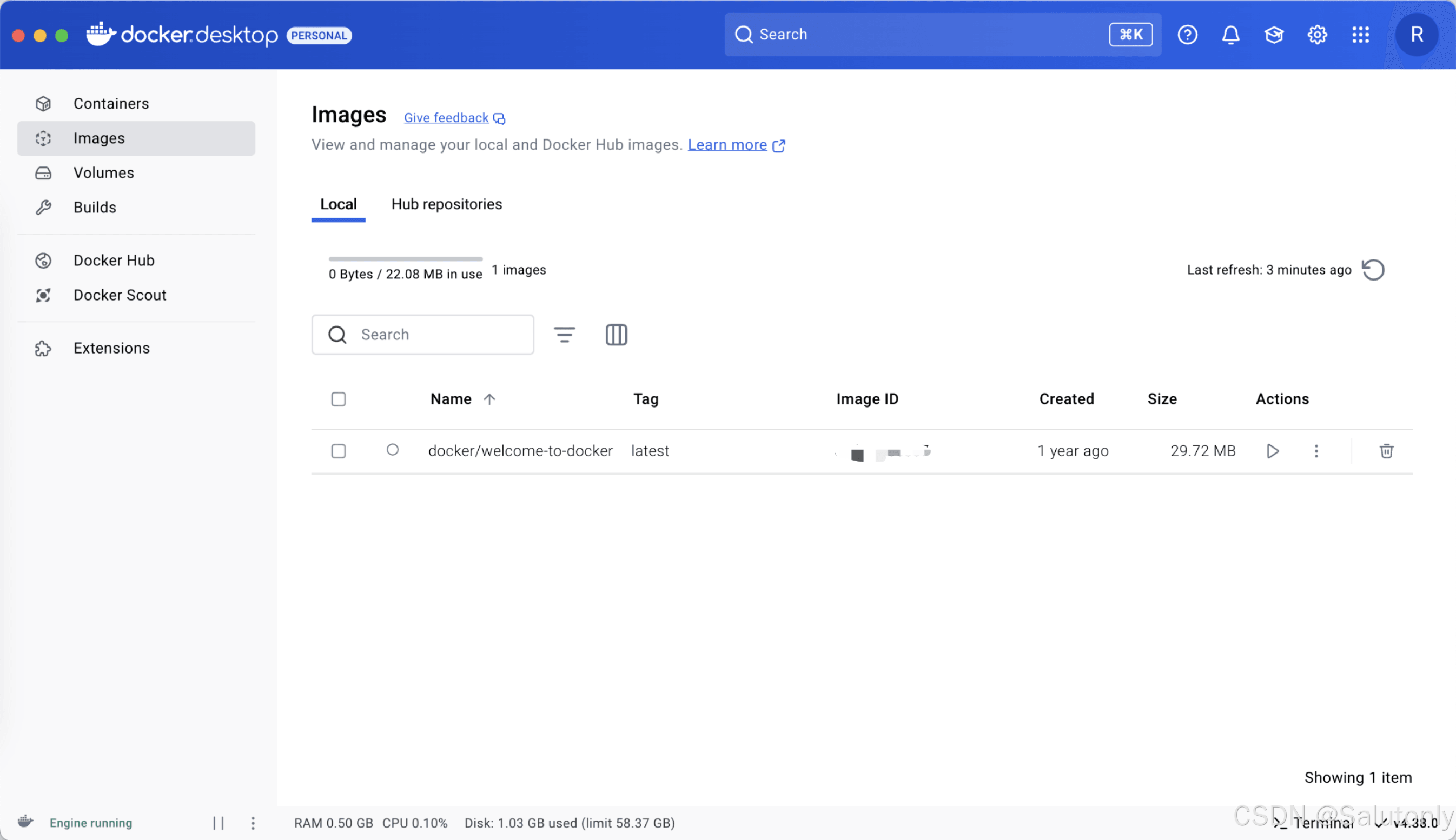Viewport: 1456px width, 840px height.
Task: Open engine options menu in status bar
Action: 253,823
